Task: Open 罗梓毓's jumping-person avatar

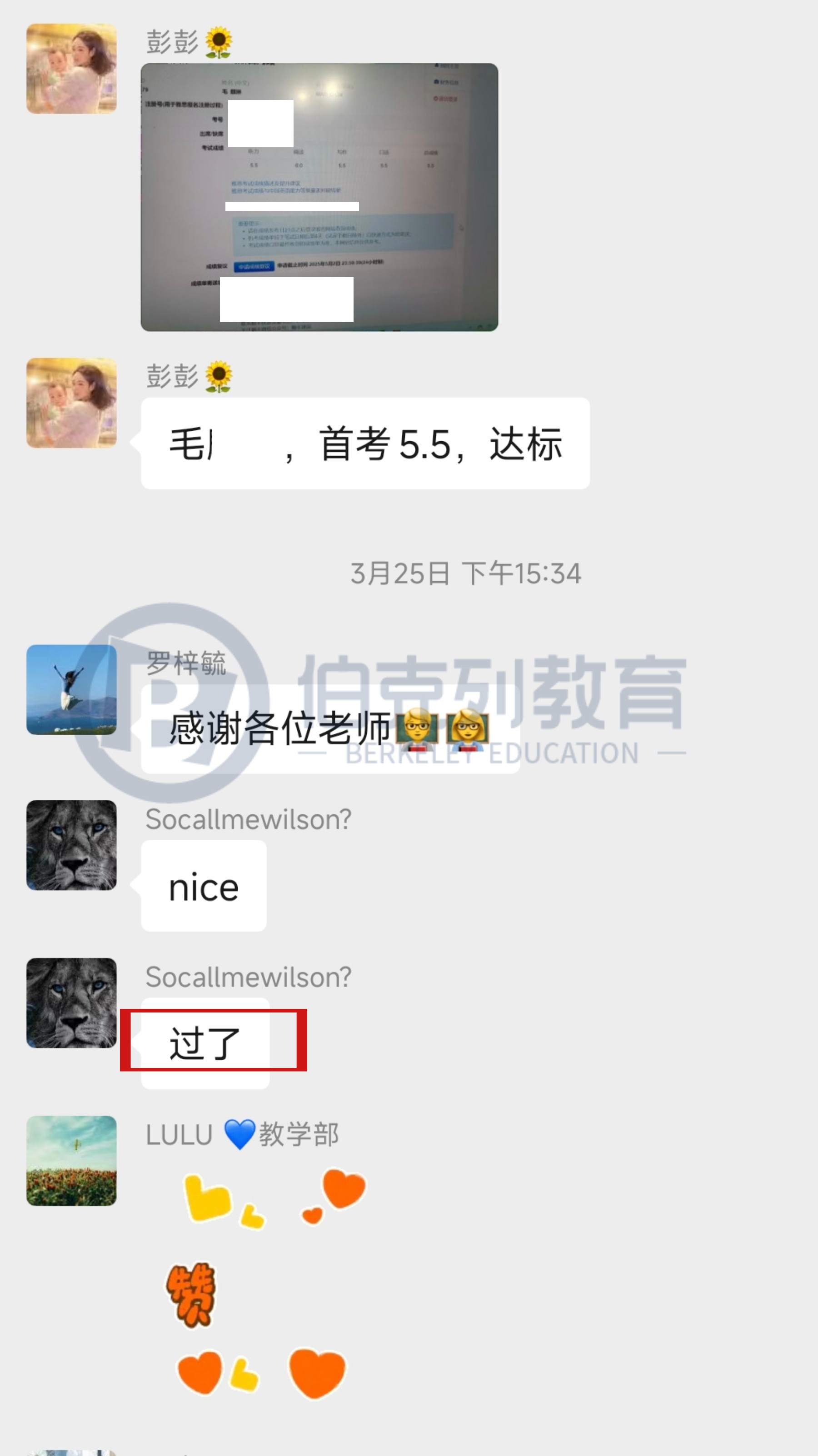Action: pos(72,689)
